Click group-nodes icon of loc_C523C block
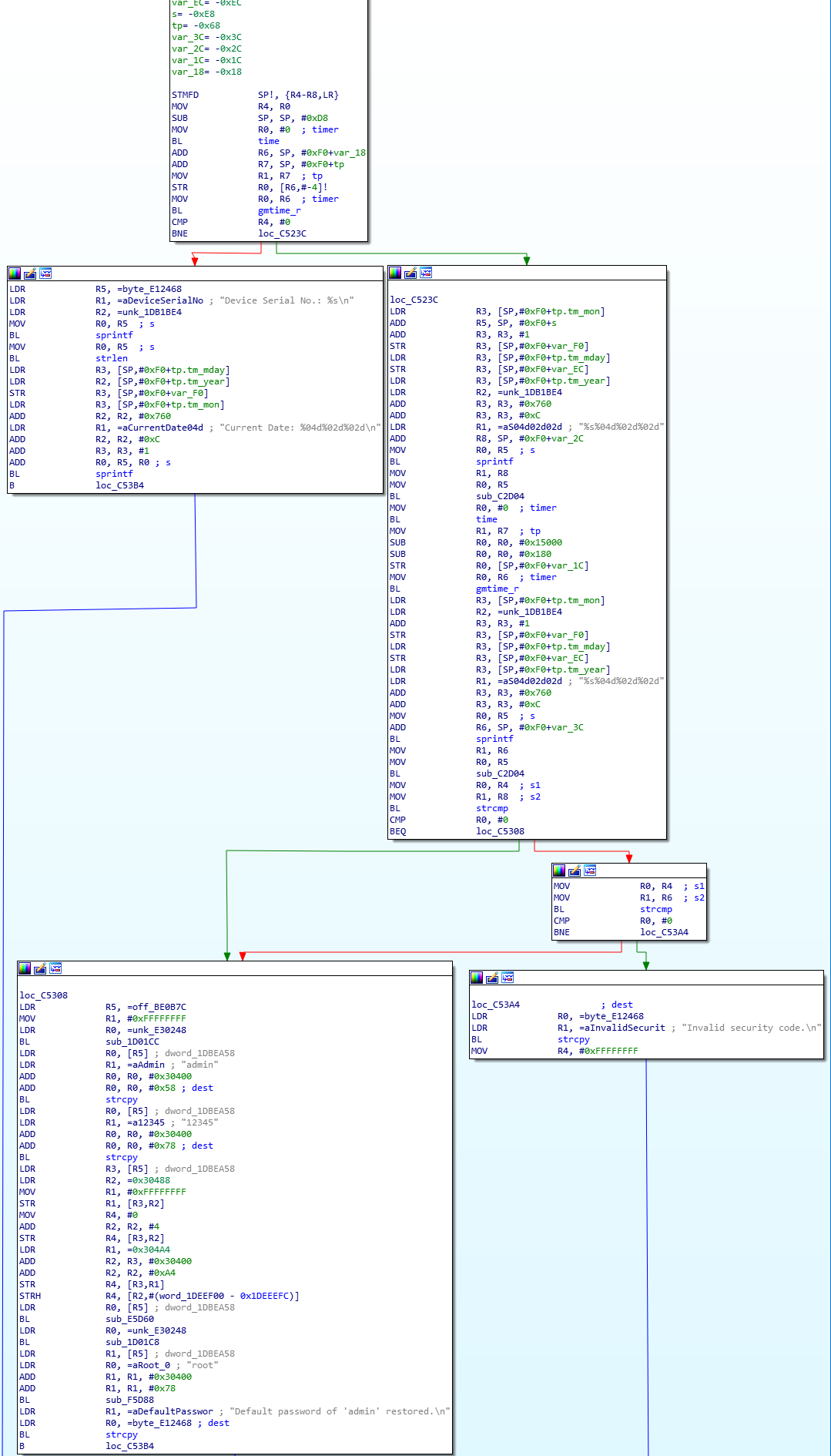The image size is (831, 1456). (x=426, y=273)
